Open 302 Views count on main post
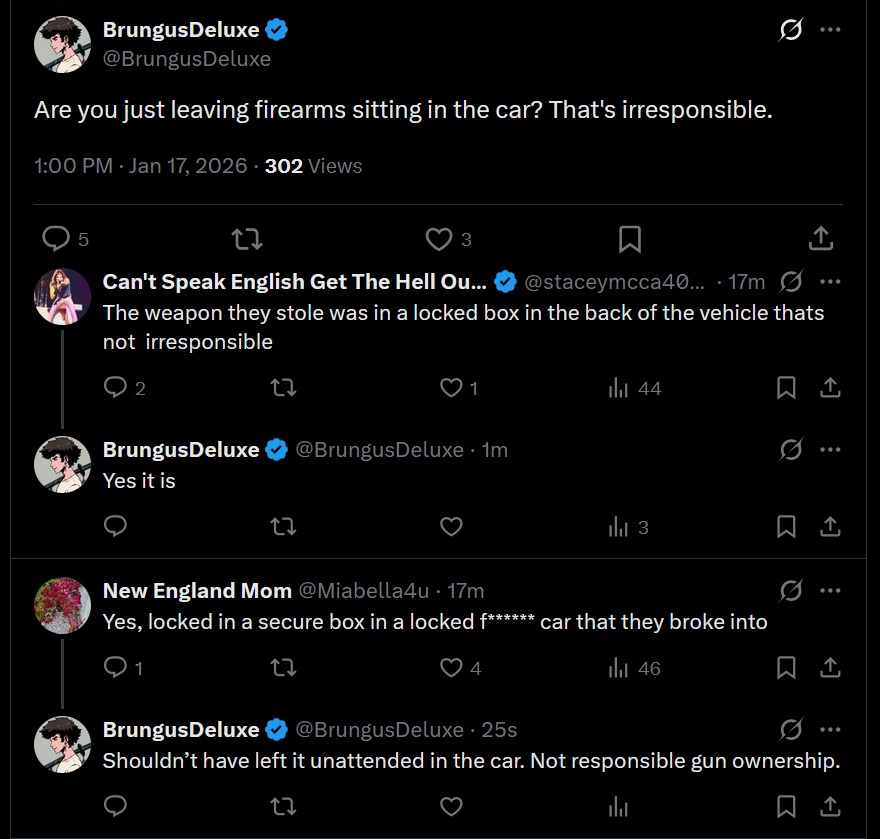Image resolution: width=880 pixels, height=839 pixels. 313,166
